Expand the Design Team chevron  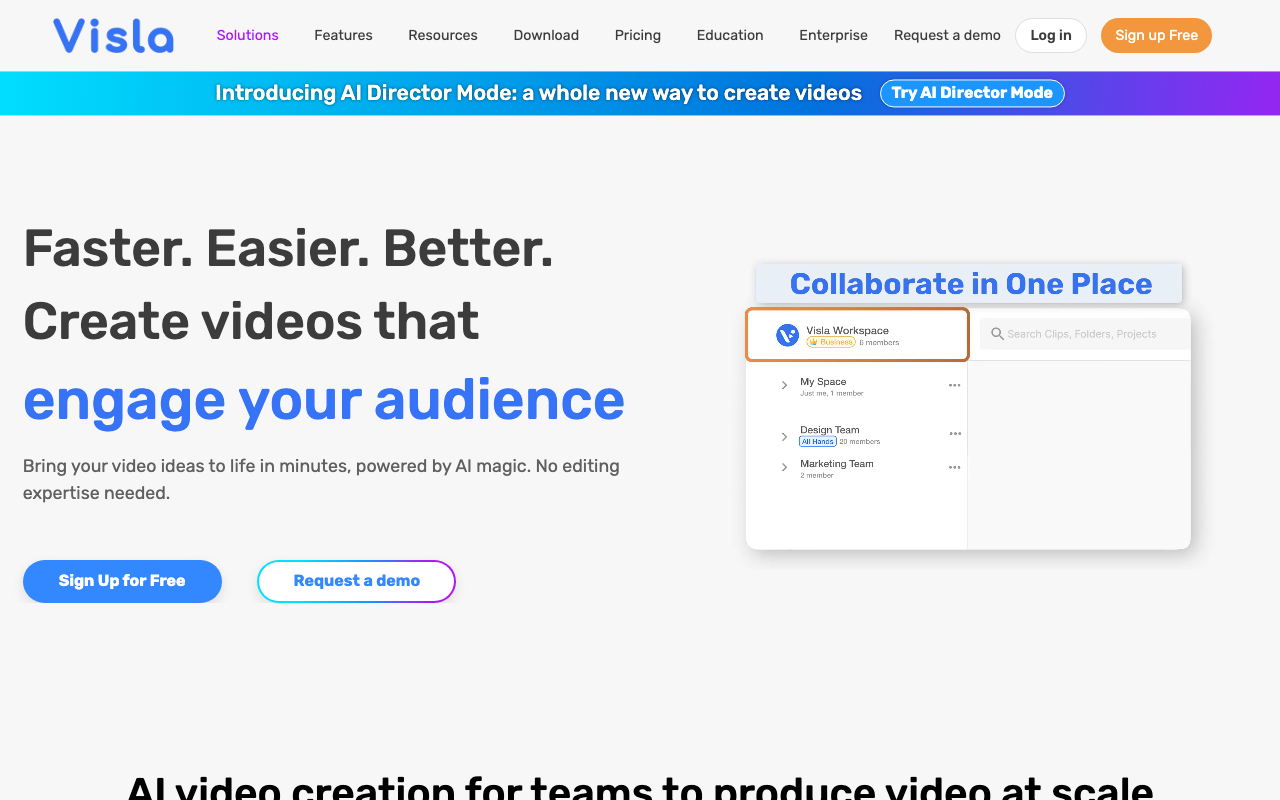(784, 436)
